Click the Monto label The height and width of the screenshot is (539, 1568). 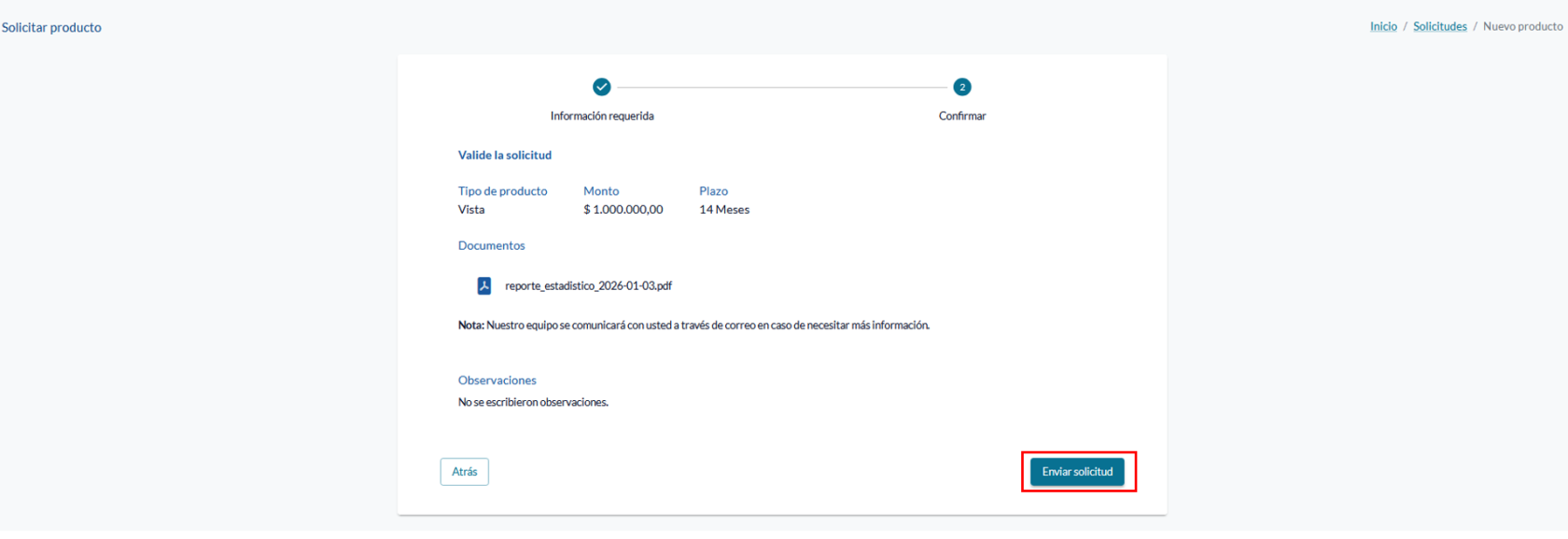tap(601, 191)
